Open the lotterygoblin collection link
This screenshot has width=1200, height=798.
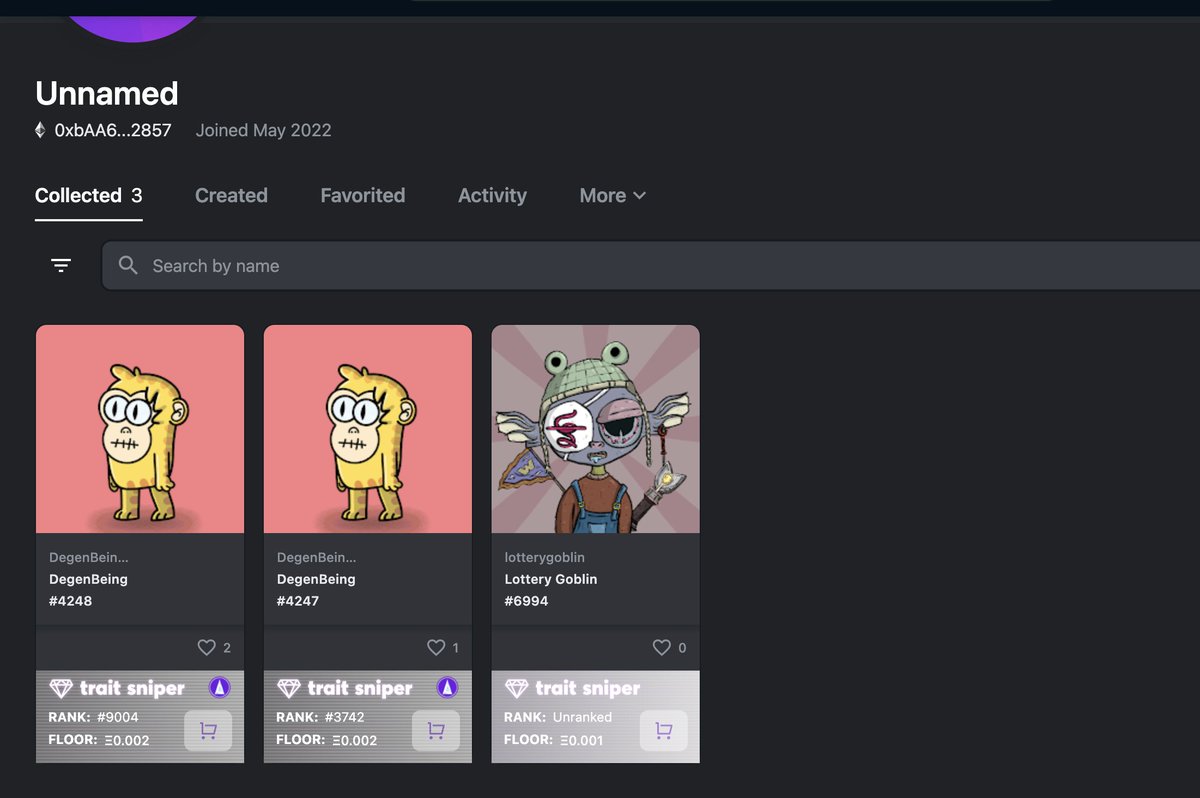[545, 557]
